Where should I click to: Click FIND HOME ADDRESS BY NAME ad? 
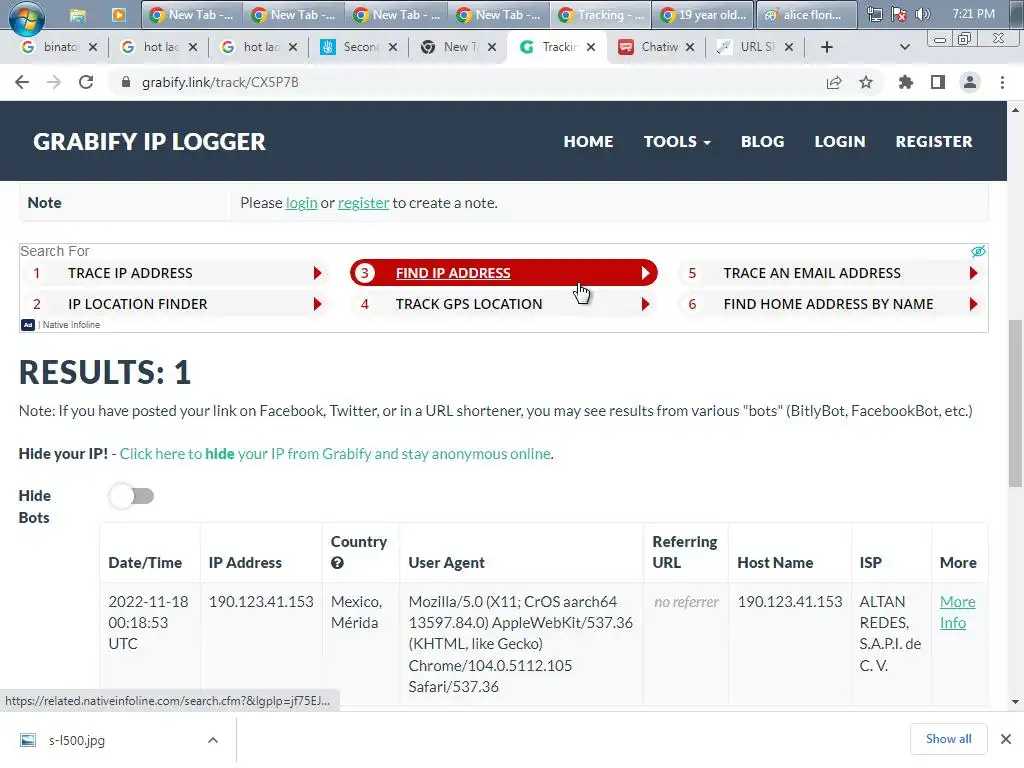832,304
